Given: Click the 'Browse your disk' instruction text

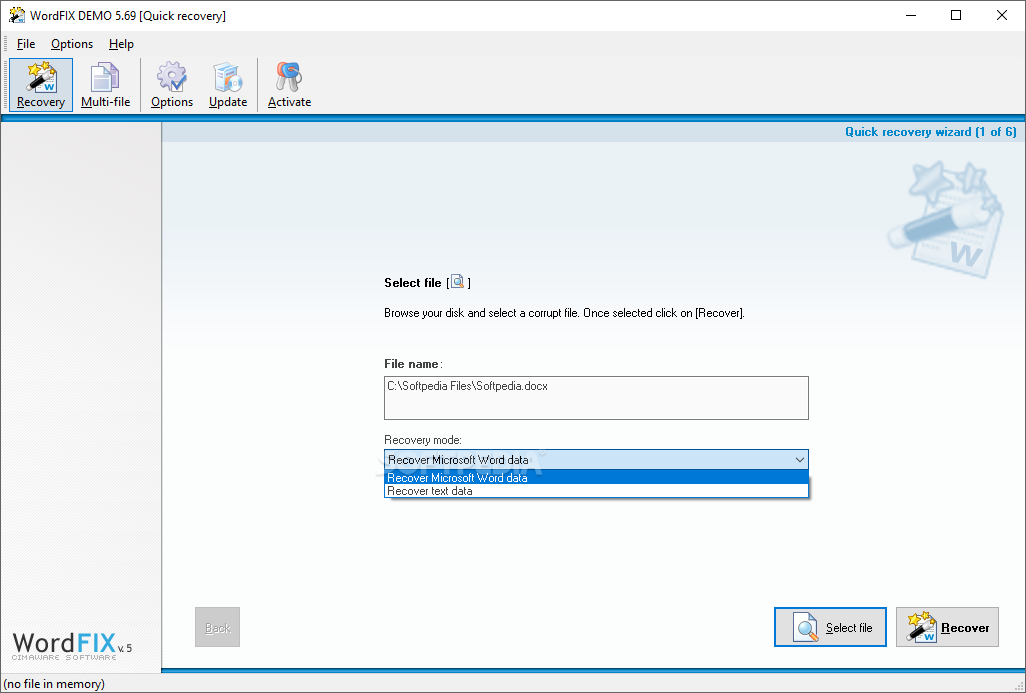Looking at the screenshot, I should pyautogui.click(x=564, y=313).
